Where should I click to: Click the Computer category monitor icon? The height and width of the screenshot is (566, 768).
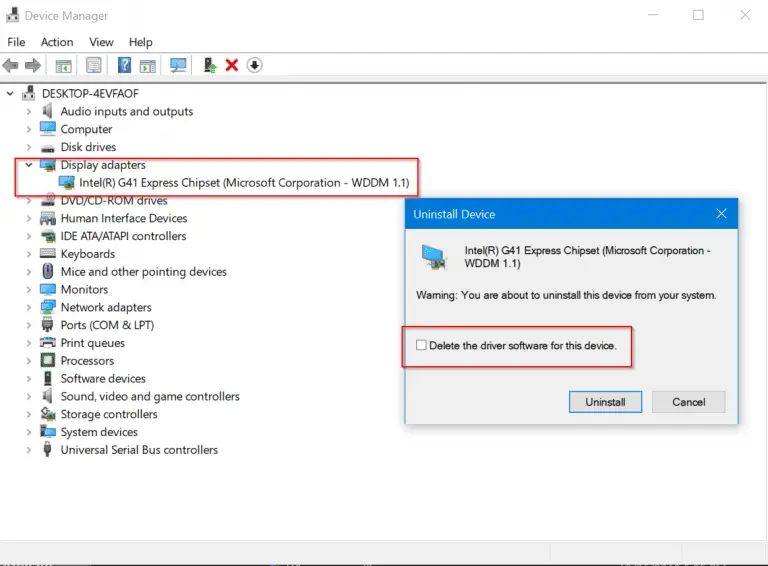(x=48, y=129)
